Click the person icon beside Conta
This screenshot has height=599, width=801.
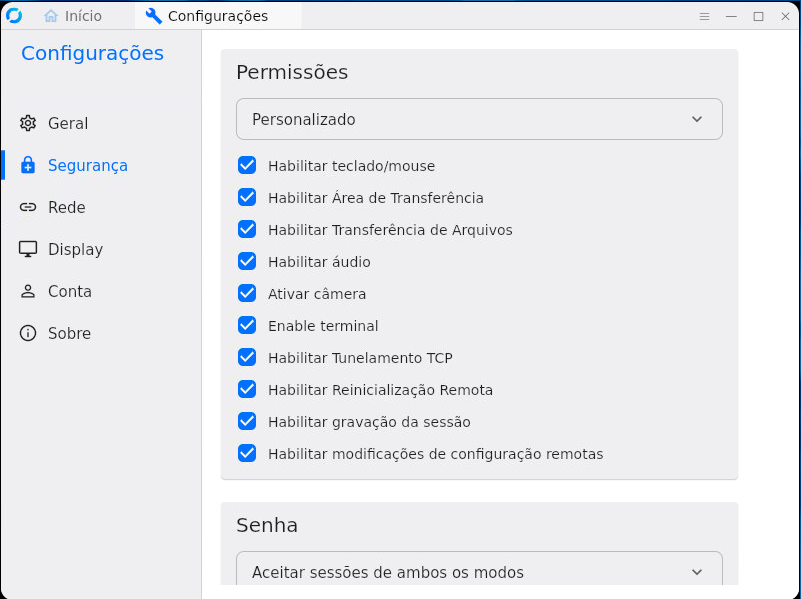click(x=28, y=291)
